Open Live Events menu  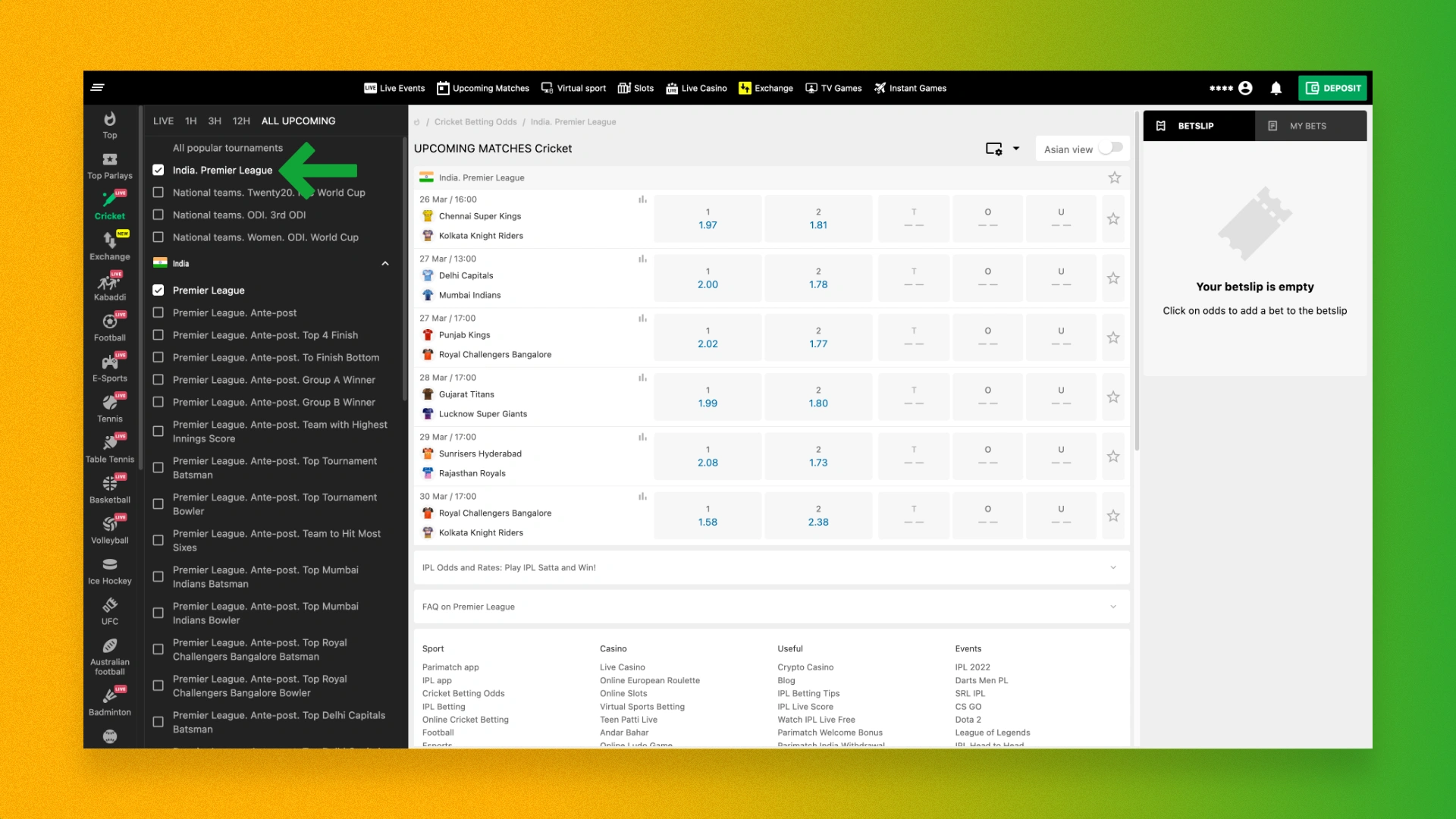(394, 88)
